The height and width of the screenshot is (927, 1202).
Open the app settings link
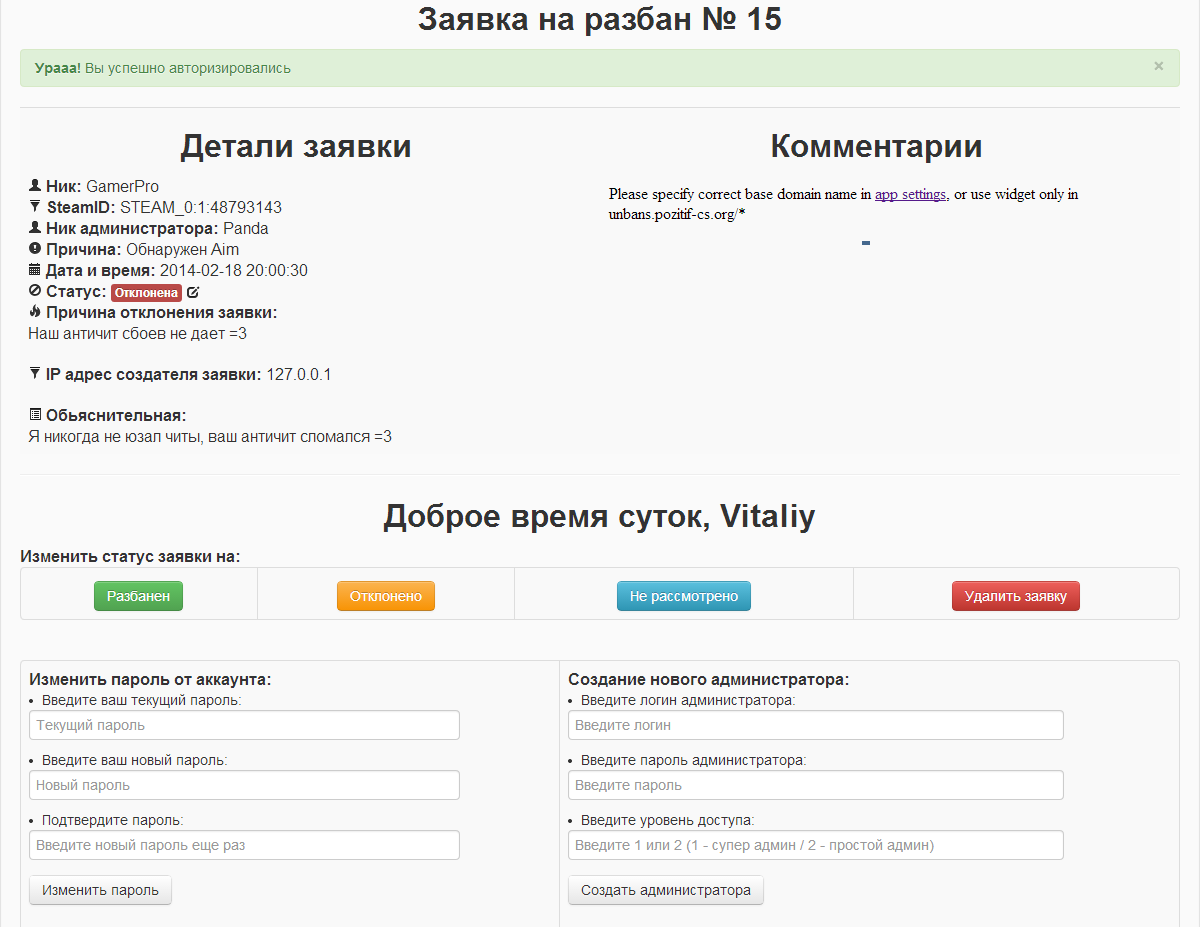click(910, 194)
